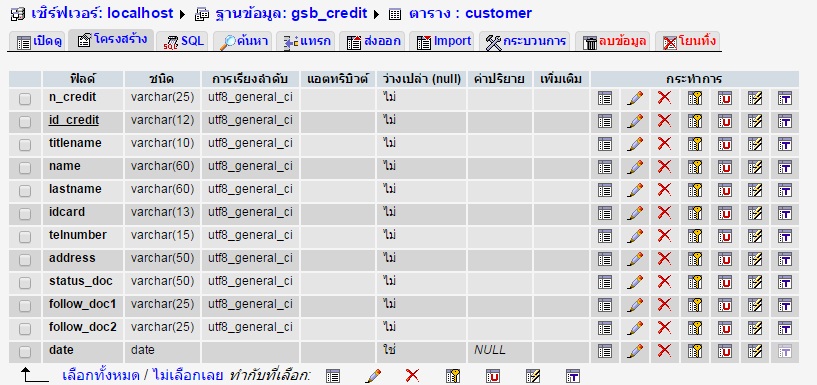This screenshot has width=817, height=385.
Task: Switch to the โครงสร้าง (Structure) tab
Action: pos(112,40)
